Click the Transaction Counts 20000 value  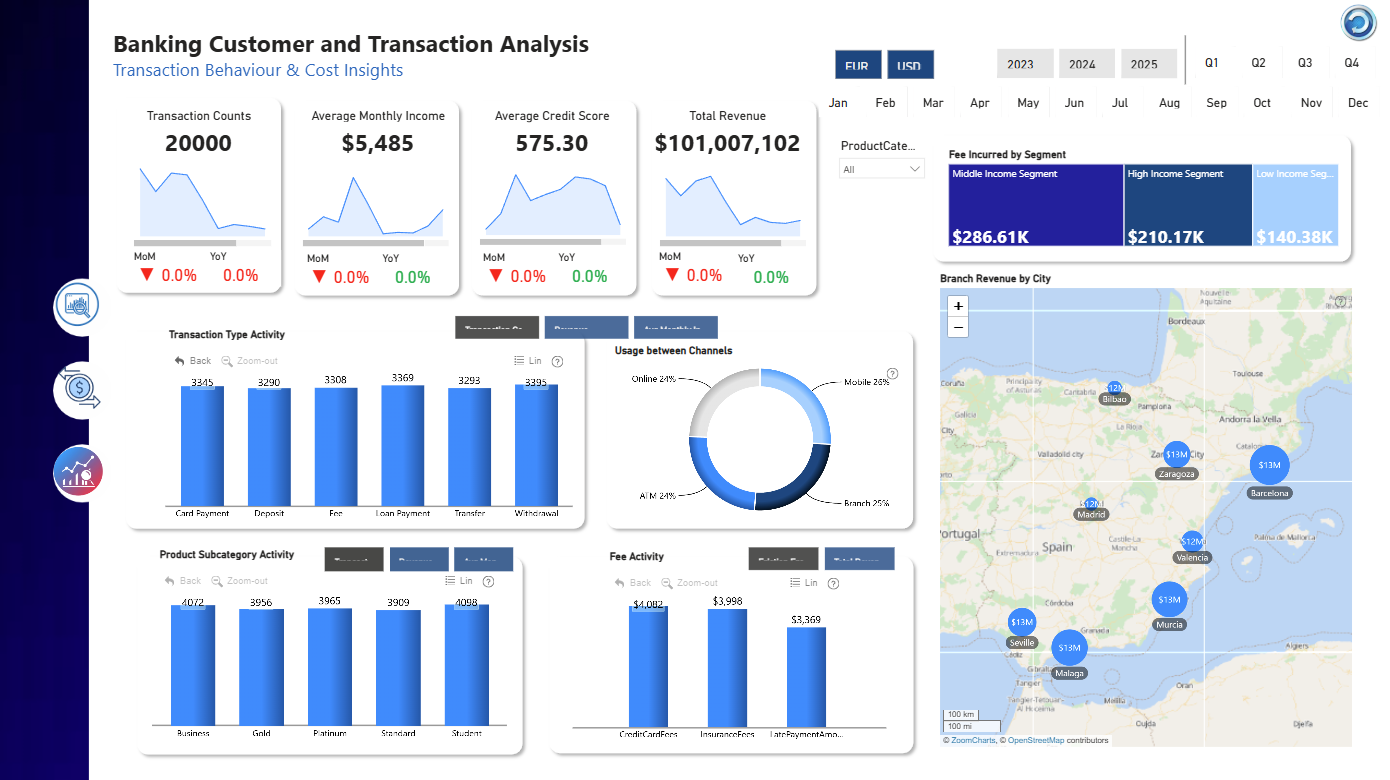[198, 144]
